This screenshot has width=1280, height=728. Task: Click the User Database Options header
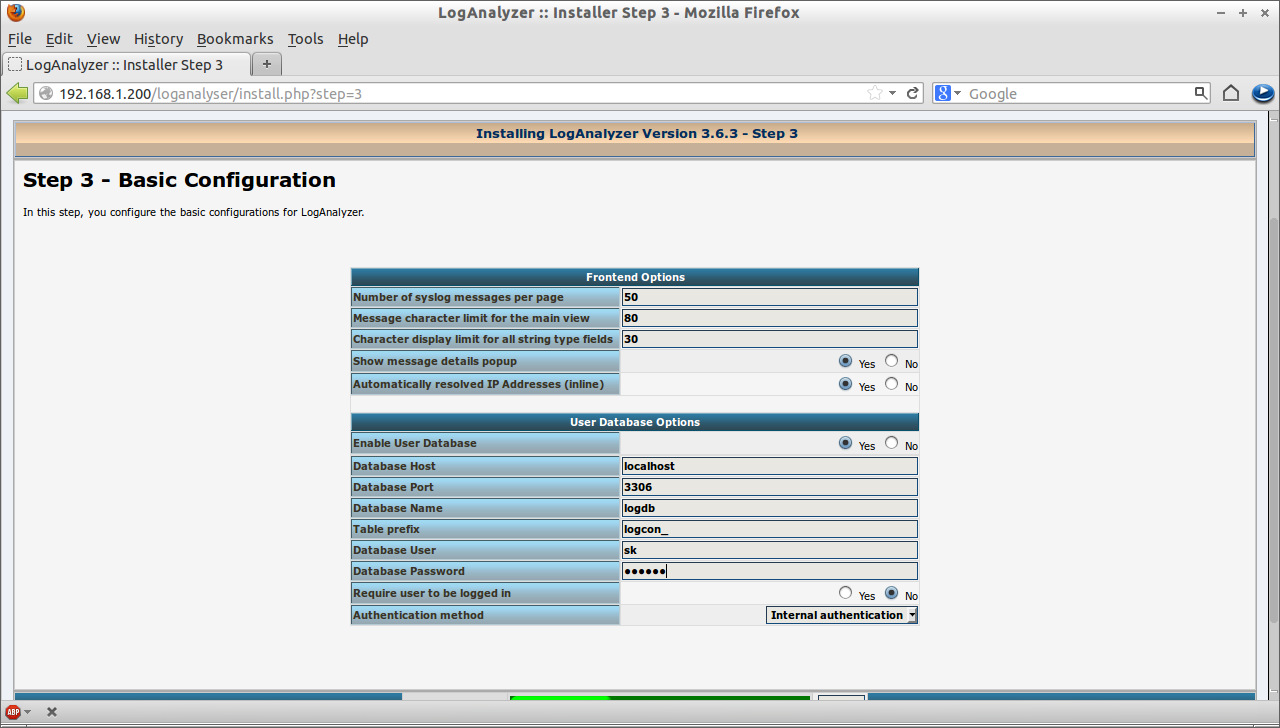(635, 422)
